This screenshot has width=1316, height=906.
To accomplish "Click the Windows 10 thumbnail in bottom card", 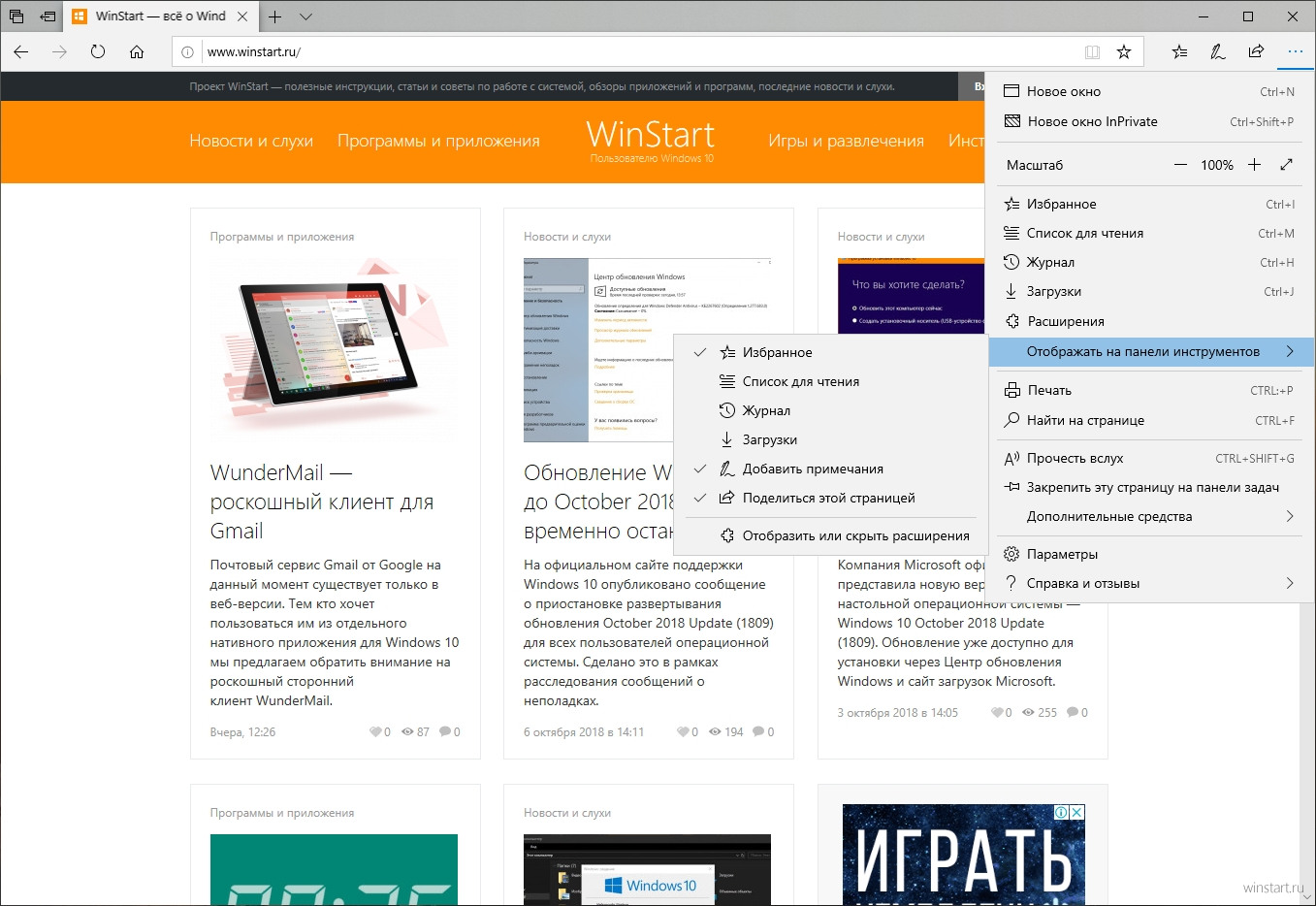I will tap(647, 870).
